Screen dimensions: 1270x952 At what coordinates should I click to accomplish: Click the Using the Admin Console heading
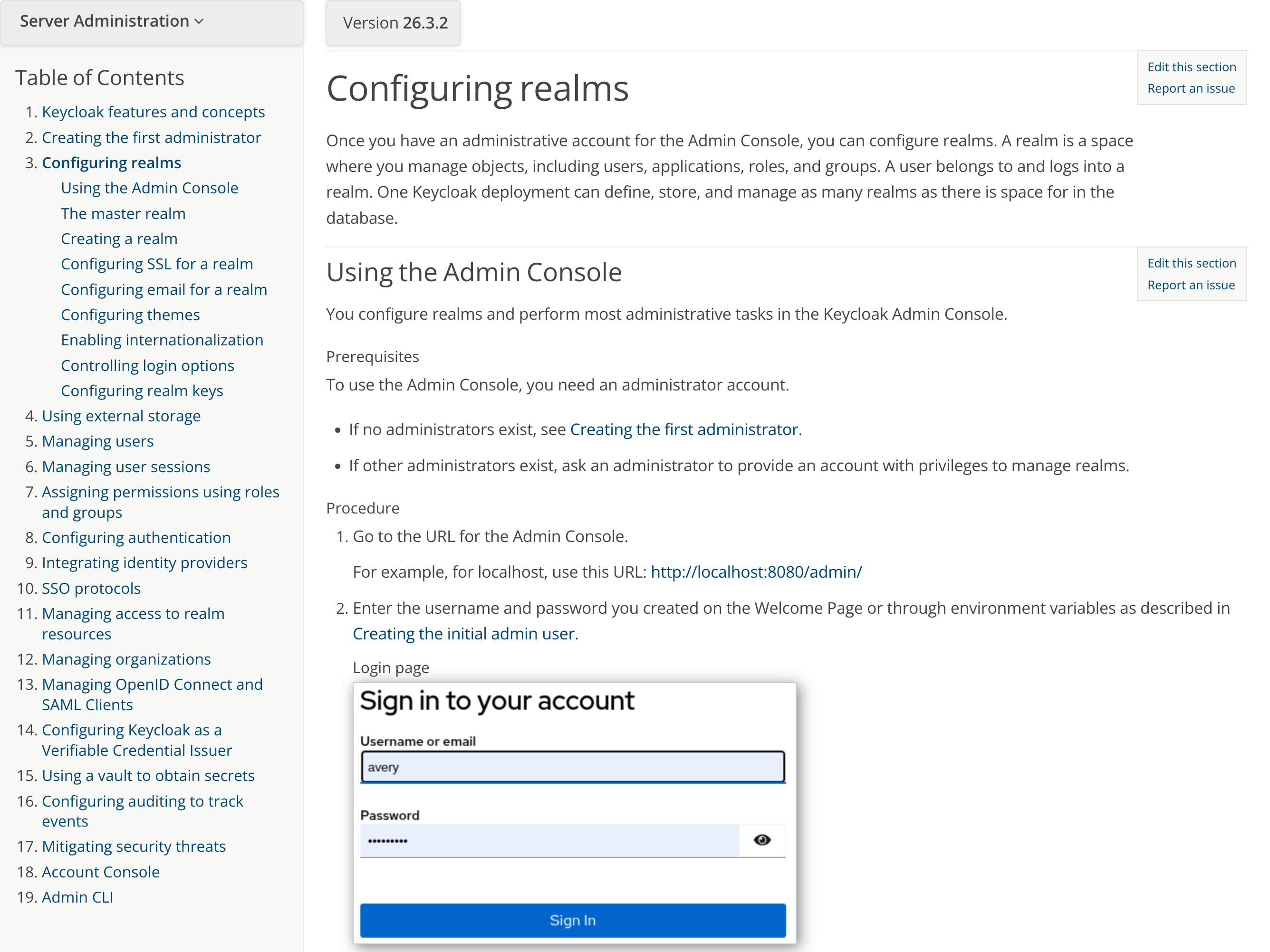474,273
